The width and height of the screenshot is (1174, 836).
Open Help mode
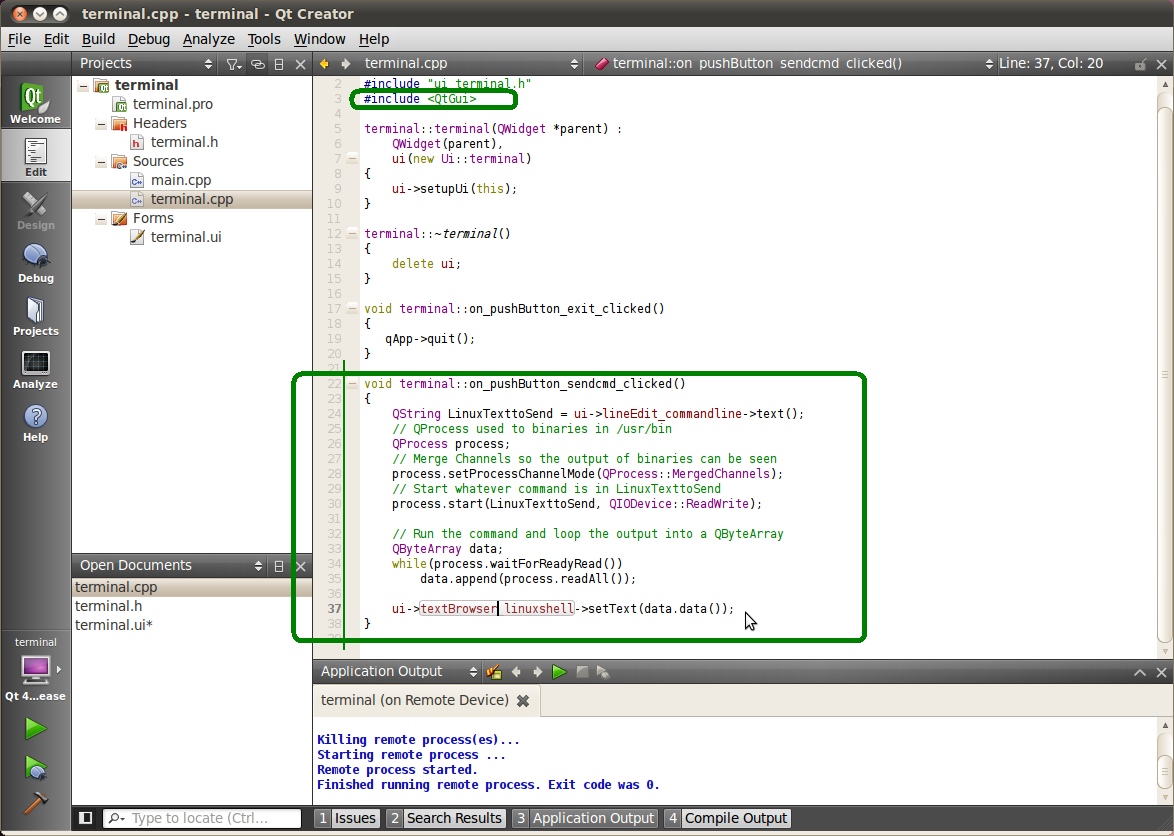tap(35, 423)
